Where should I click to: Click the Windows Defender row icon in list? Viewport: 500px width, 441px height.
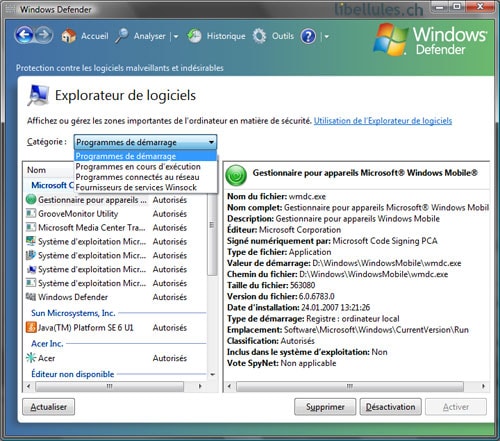click(x=31, y=297)
